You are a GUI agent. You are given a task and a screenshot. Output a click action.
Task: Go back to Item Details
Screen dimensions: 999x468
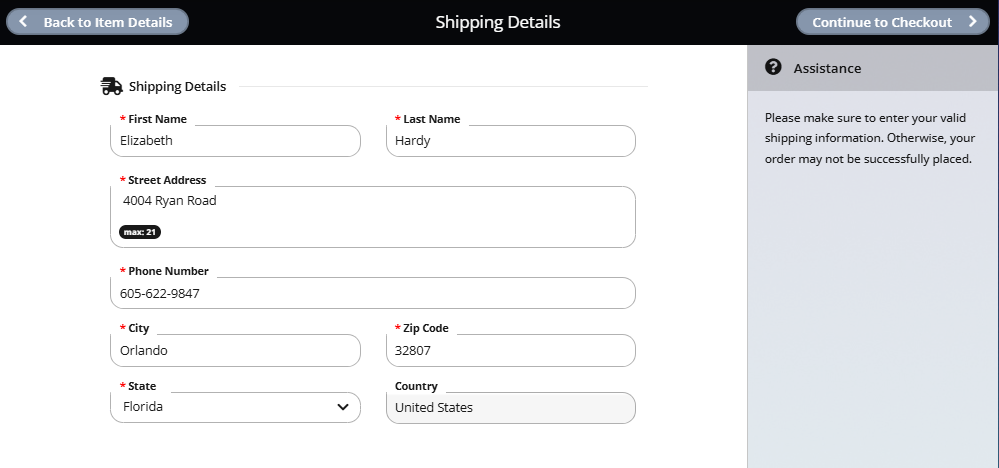[x=97, y=22]
